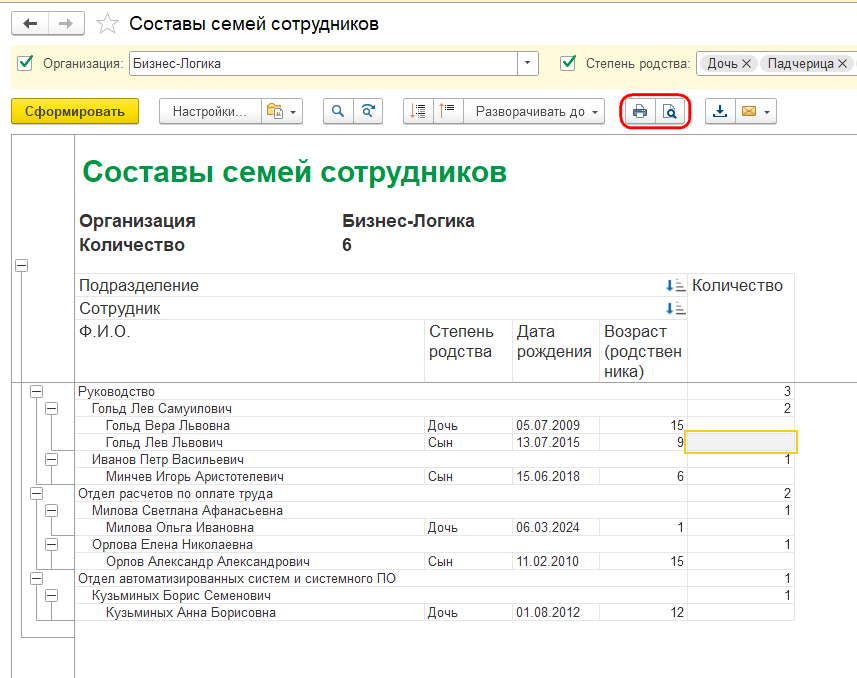Click birth date 13.07.2015 cell

(556, 442)
